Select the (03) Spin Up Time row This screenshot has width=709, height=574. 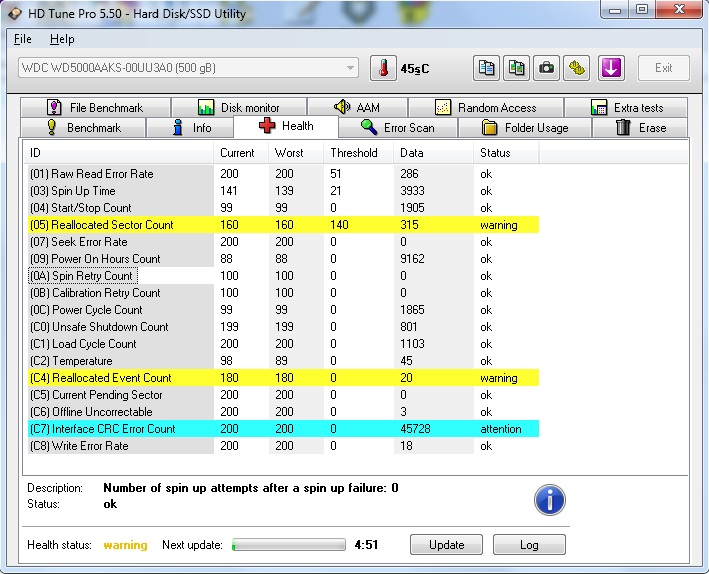pos(284,191)
